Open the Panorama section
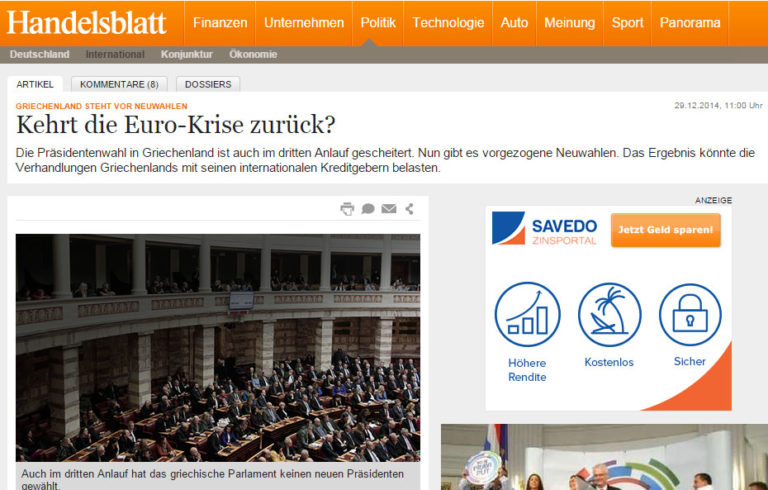Image resolution: width=768 pixels, height=490 pixels. click(690, 23)
